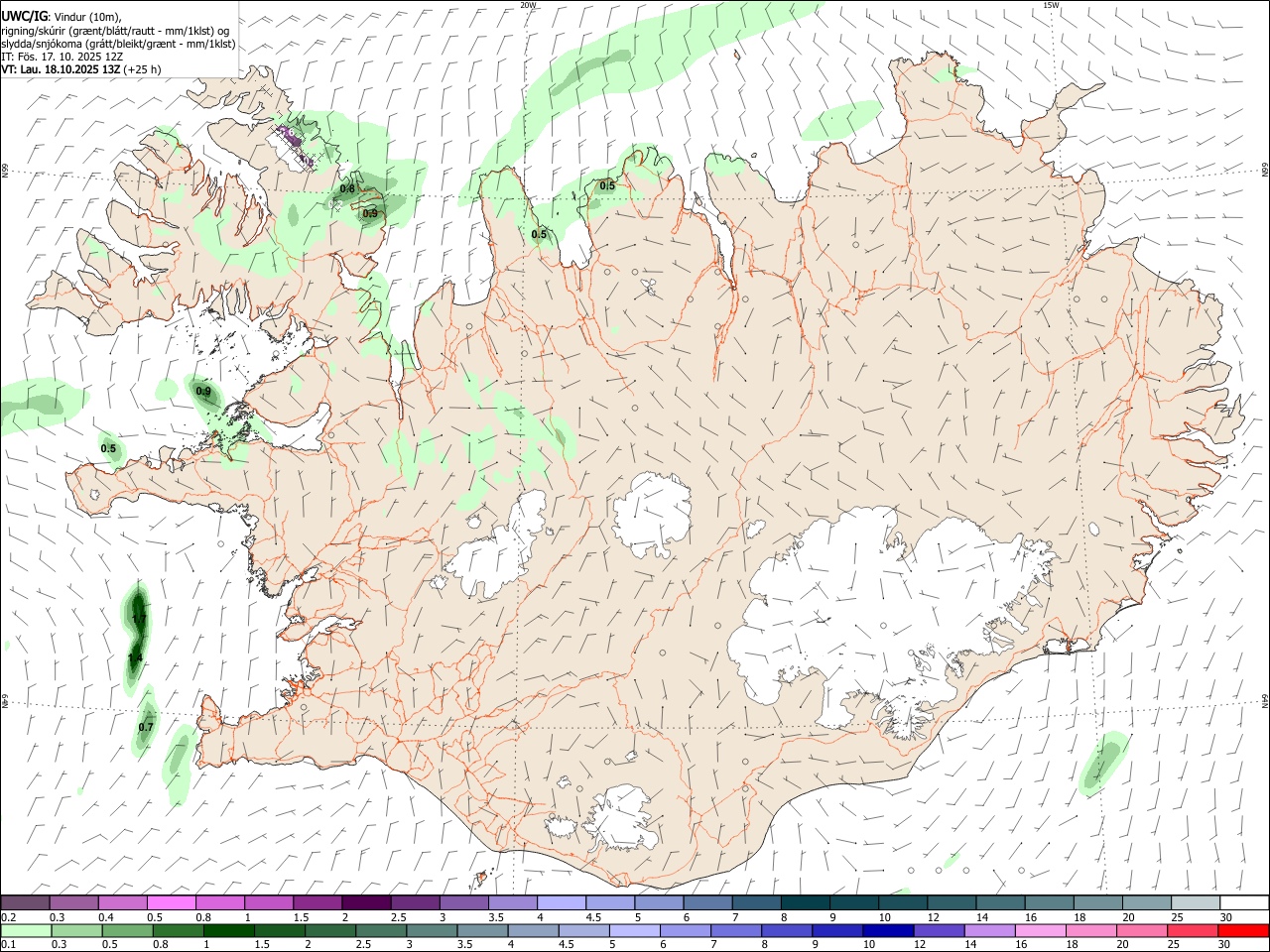The height and width of the screenshot is (952, 1270).
Task: Pick the lower-row grey-green swatch between 2.5 and 3
Action: [x=381, y=930]
